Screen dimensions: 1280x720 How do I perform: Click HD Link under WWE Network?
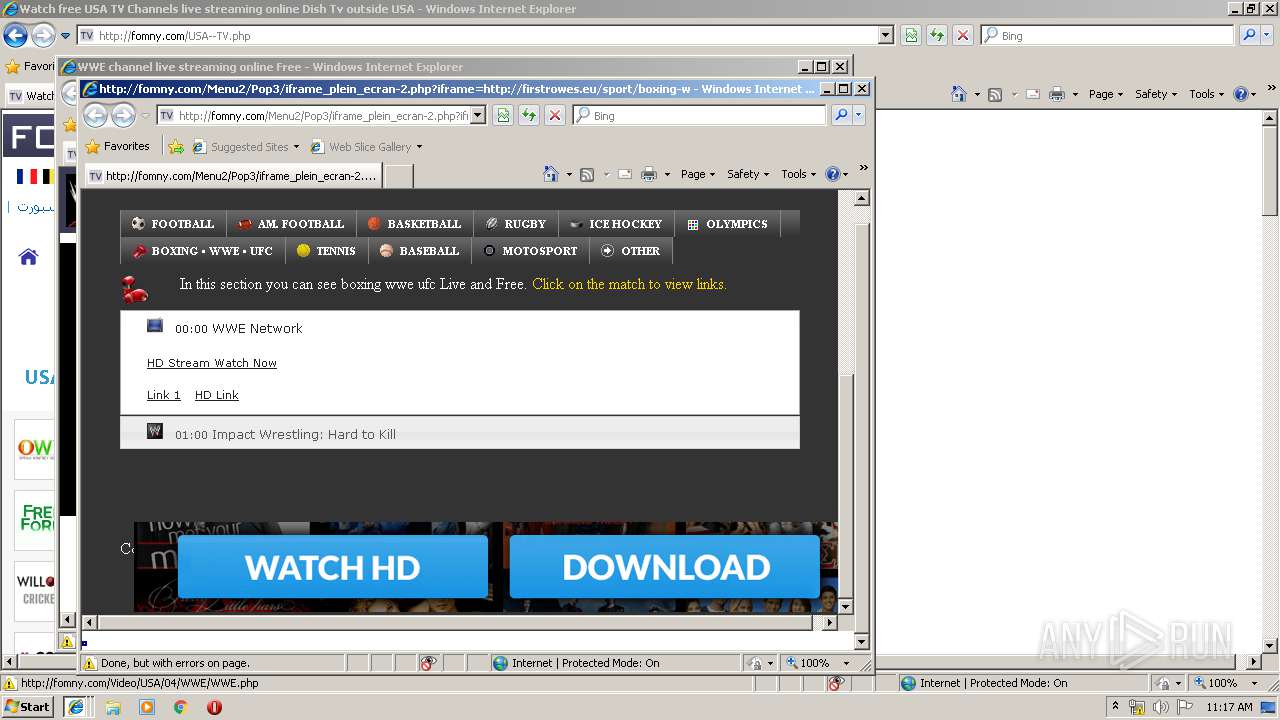217,395
